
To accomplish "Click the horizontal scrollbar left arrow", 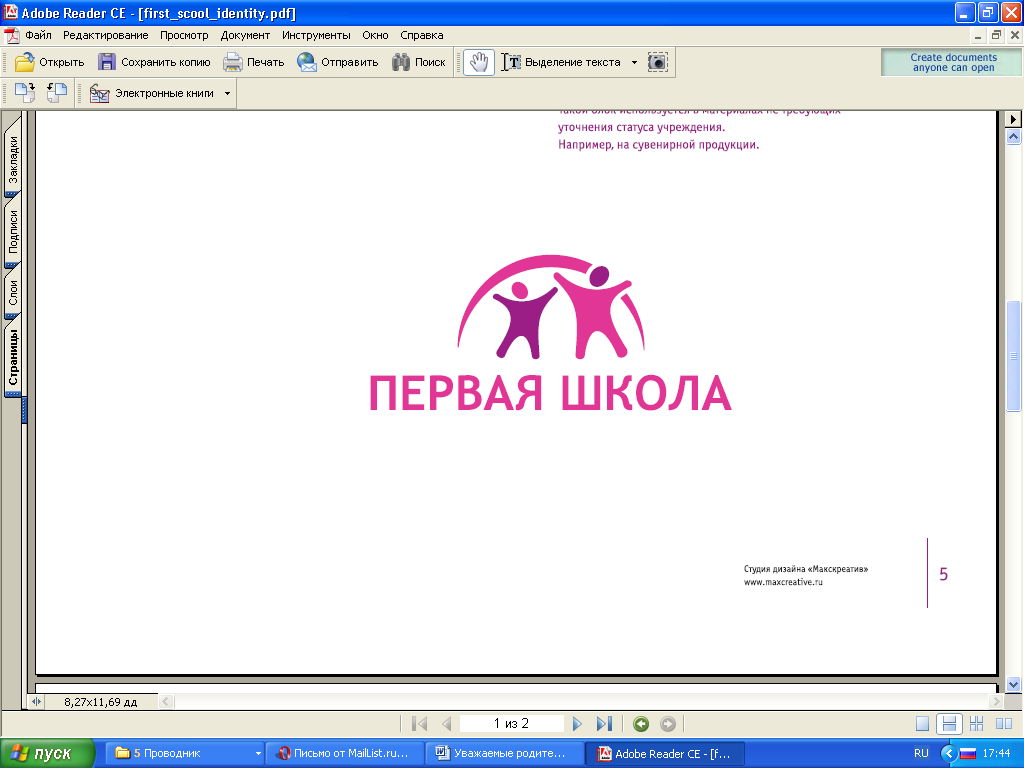I will [x=165, y=701].
